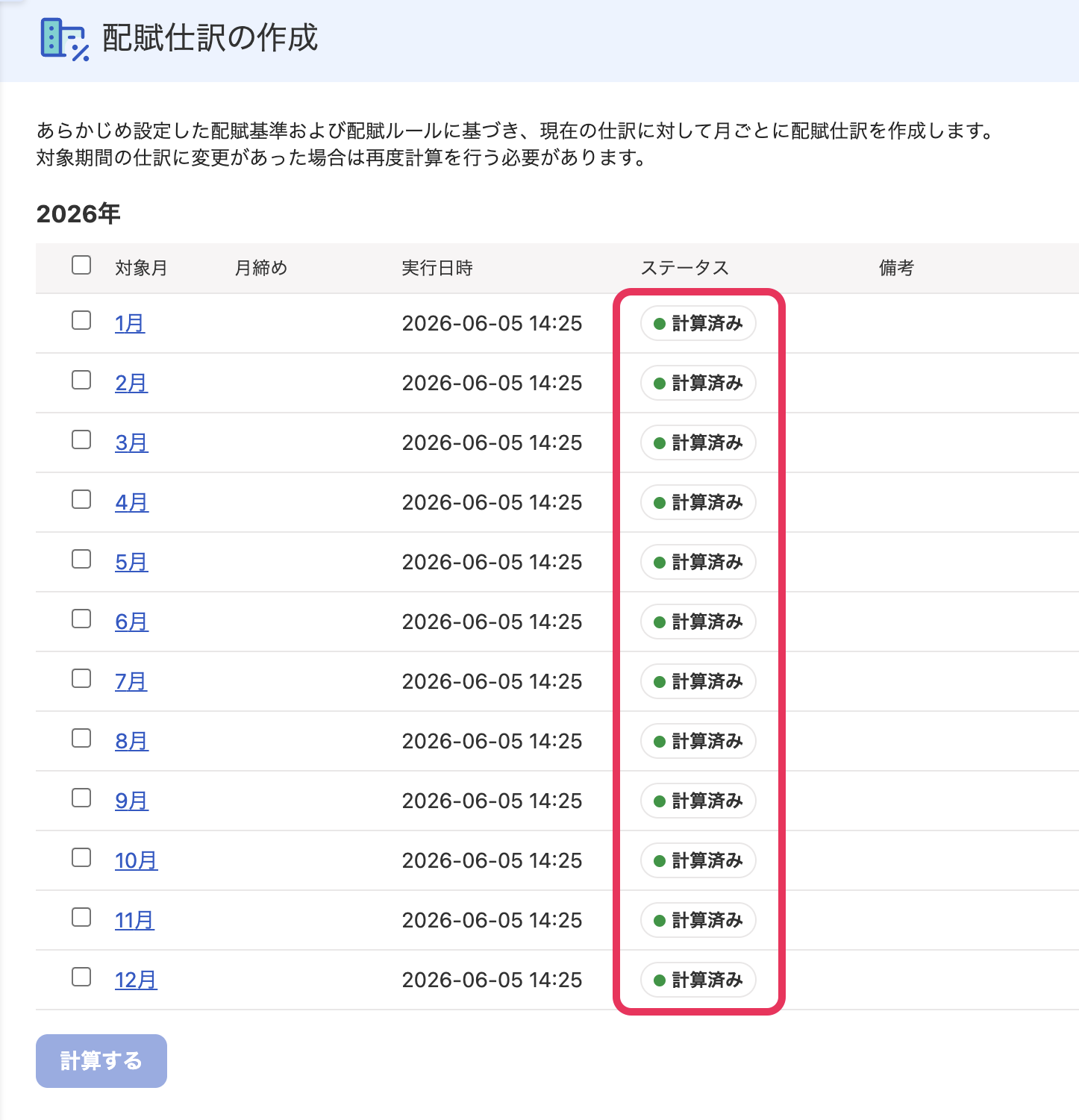Screen dimensions: 1079x1120
Task: Click the 計算済み status badge for 6月
Action: [x=698, y=622]
